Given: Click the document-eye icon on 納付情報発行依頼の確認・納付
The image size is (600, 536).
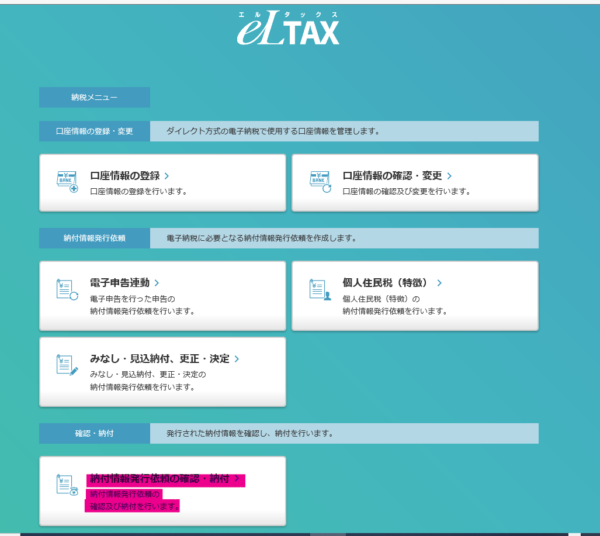Looking at the screenshot, I should click(67, 485).
